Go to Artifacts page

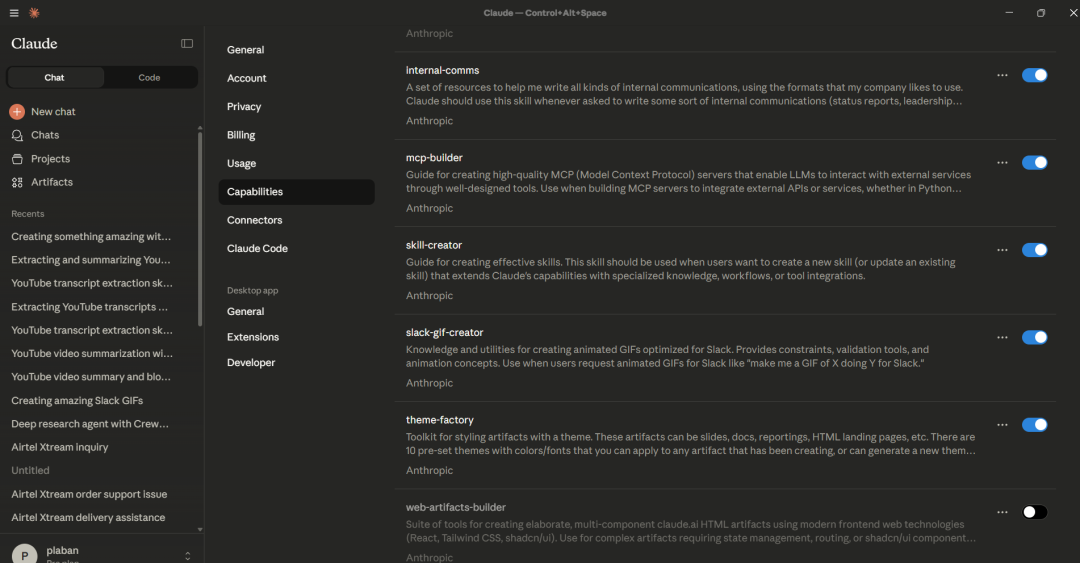point(52,183)
